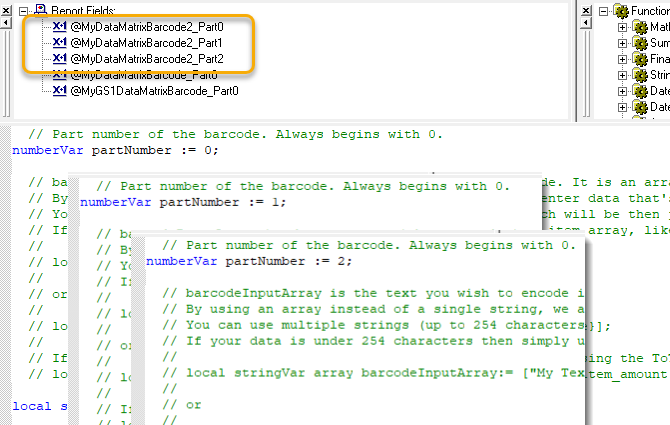
Task: Collapse the Report Fields tree node
Action: pos(24,11)
